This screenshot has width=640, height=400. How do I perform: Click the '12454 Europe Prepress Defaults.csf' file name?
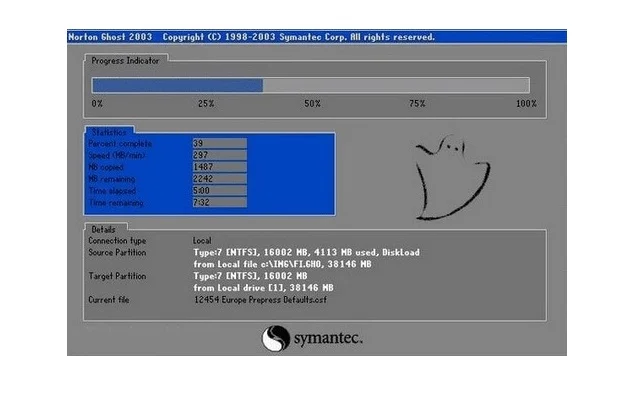(x=260, y=300)
